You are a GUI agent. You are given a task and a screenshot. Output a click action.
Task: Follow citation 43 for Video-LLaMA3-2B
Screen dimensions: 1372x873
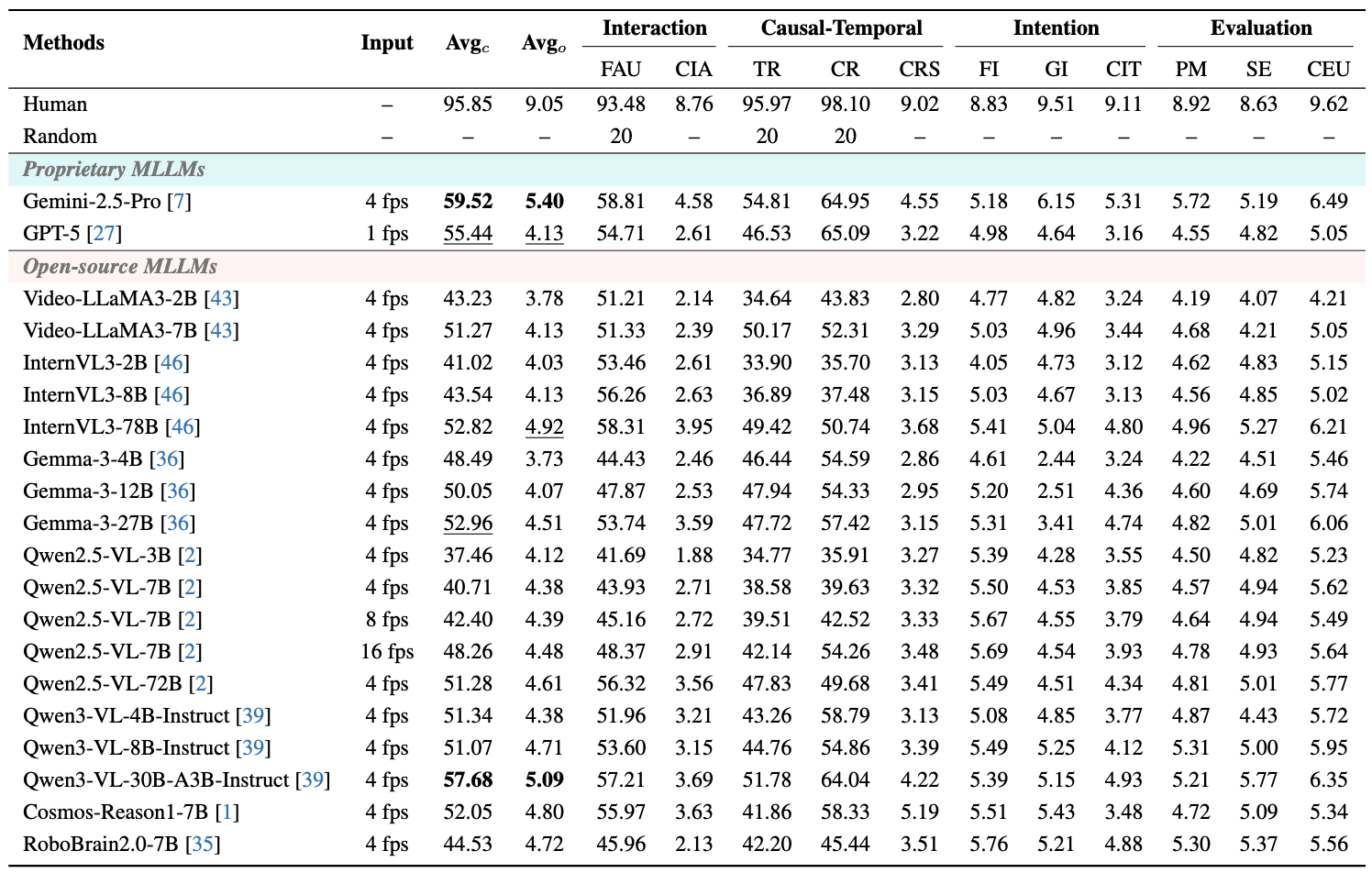click(x=221, y=299)
